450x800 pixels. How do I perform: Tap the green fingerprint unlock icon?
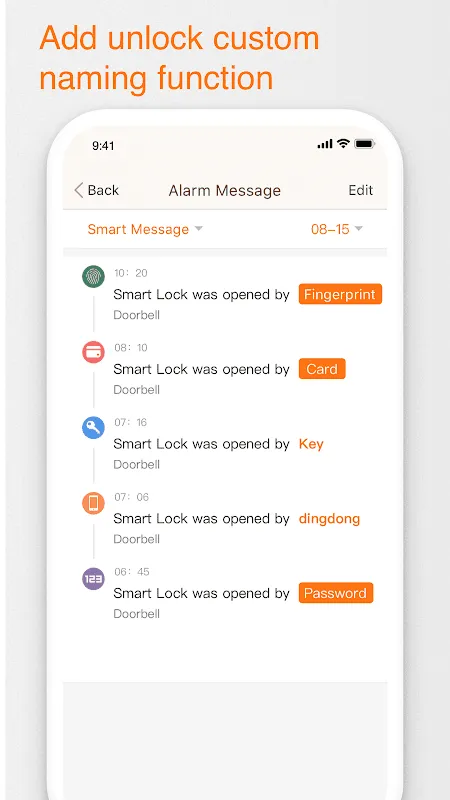93,277
